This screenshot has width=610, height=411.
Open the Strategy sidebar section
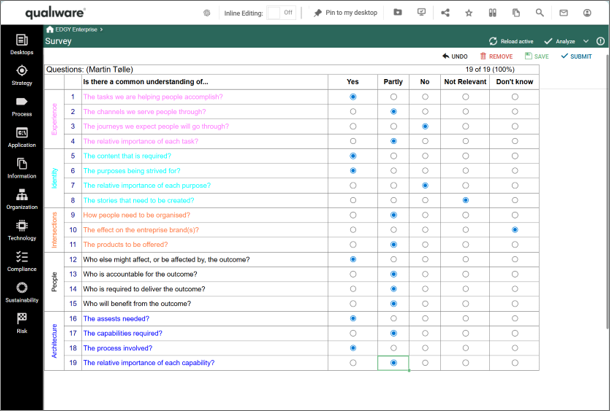click(22, 76)
